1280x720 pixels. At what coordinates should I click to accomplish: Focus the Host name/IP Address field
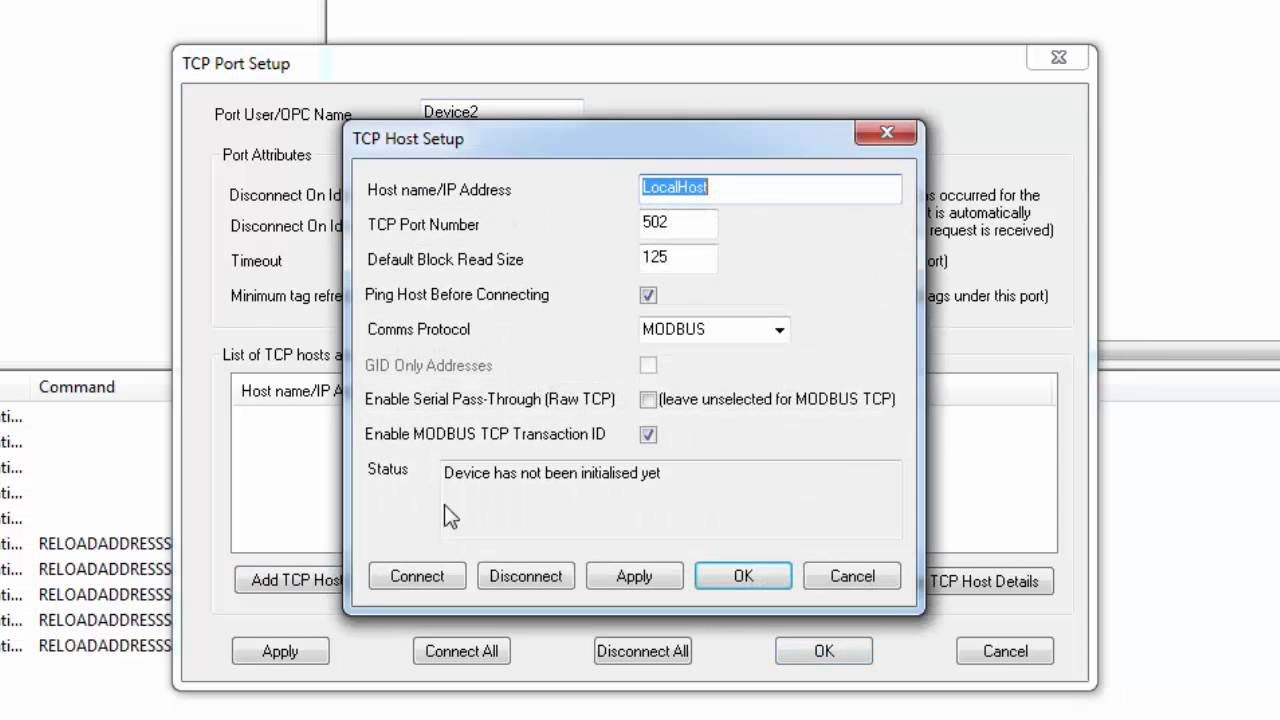[x=770, y=188]
